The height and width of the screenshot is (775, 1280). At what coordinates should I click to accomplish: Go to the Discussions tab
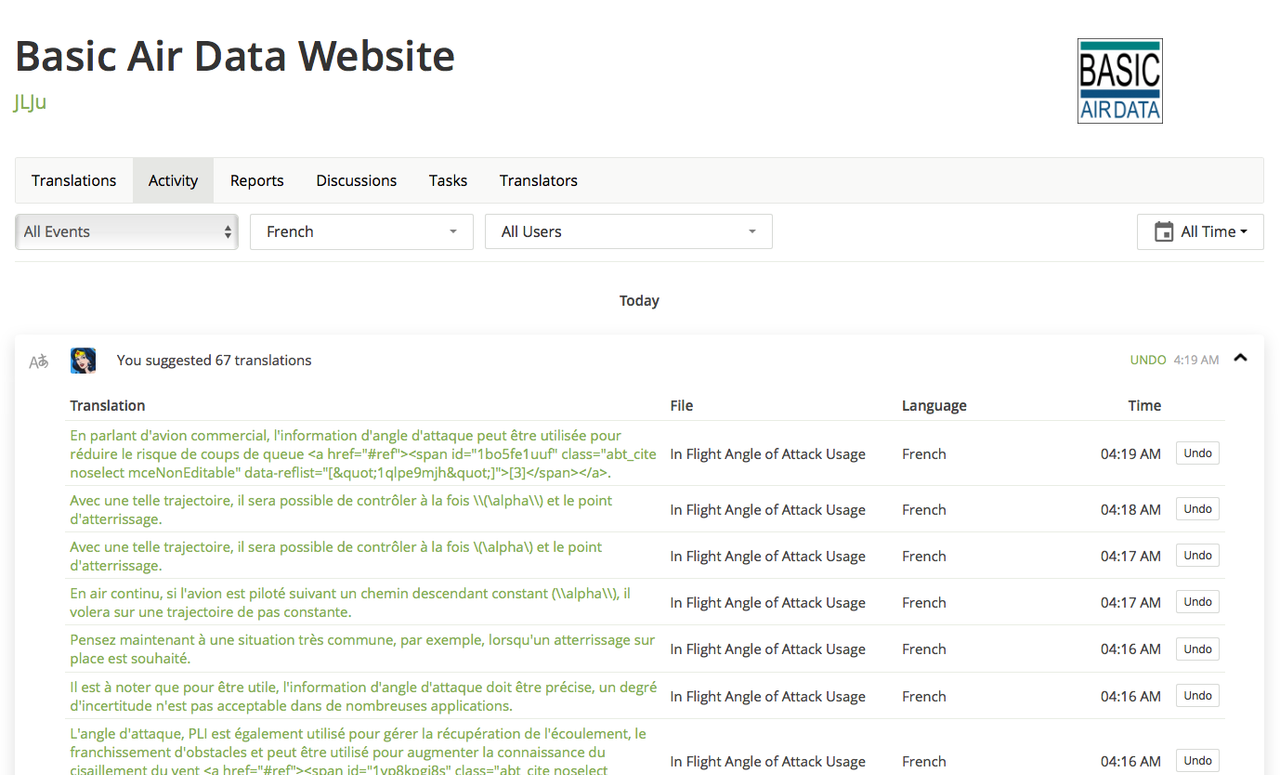point(356,181)
